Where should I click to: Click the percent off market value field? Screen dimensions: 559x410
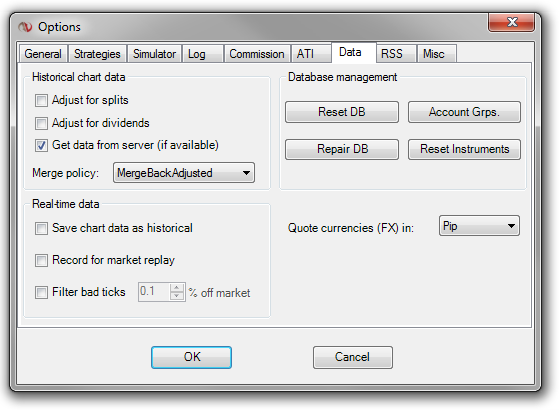pos(154,292)
